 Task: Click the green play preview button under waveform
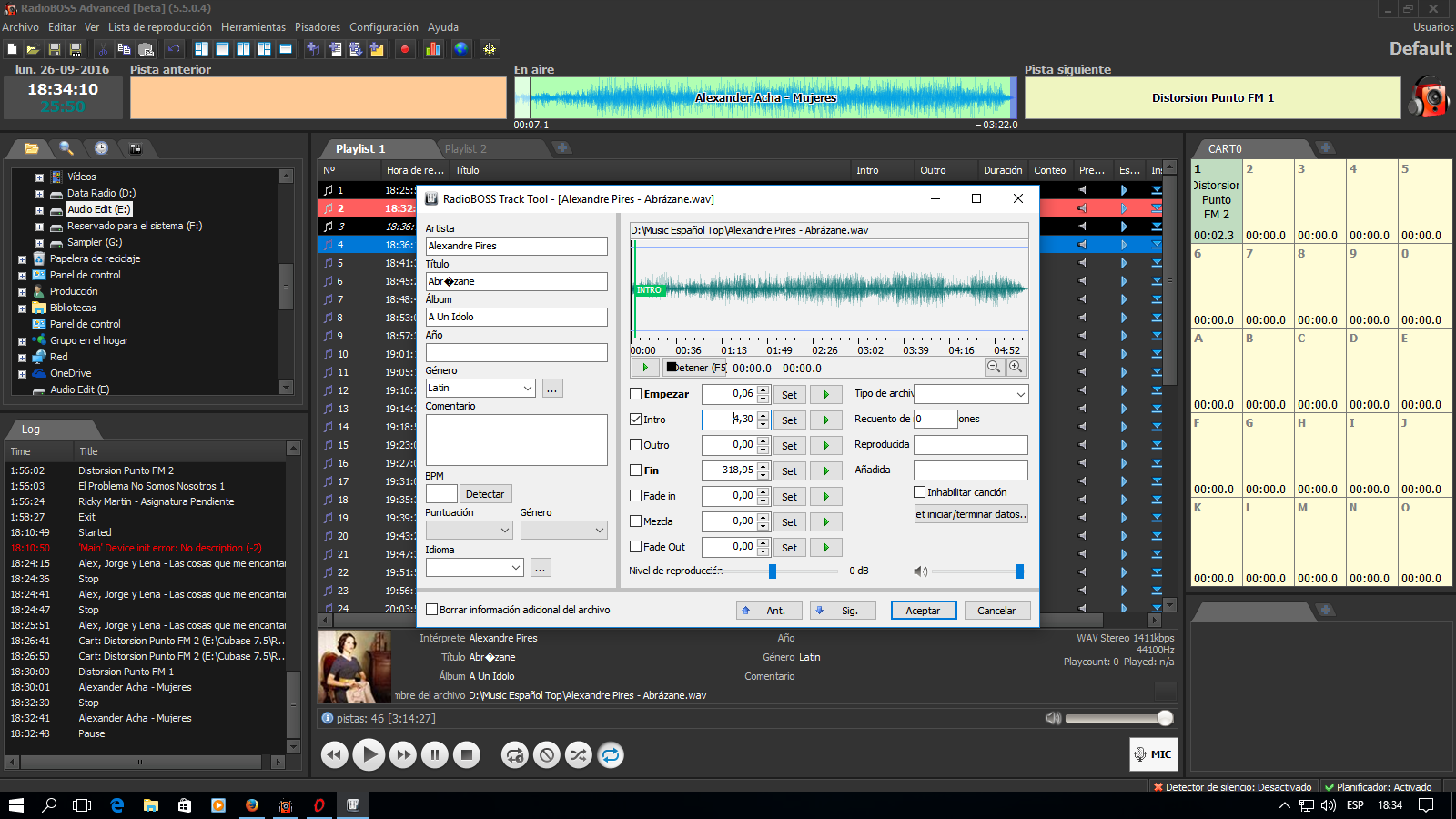point(645,368)
